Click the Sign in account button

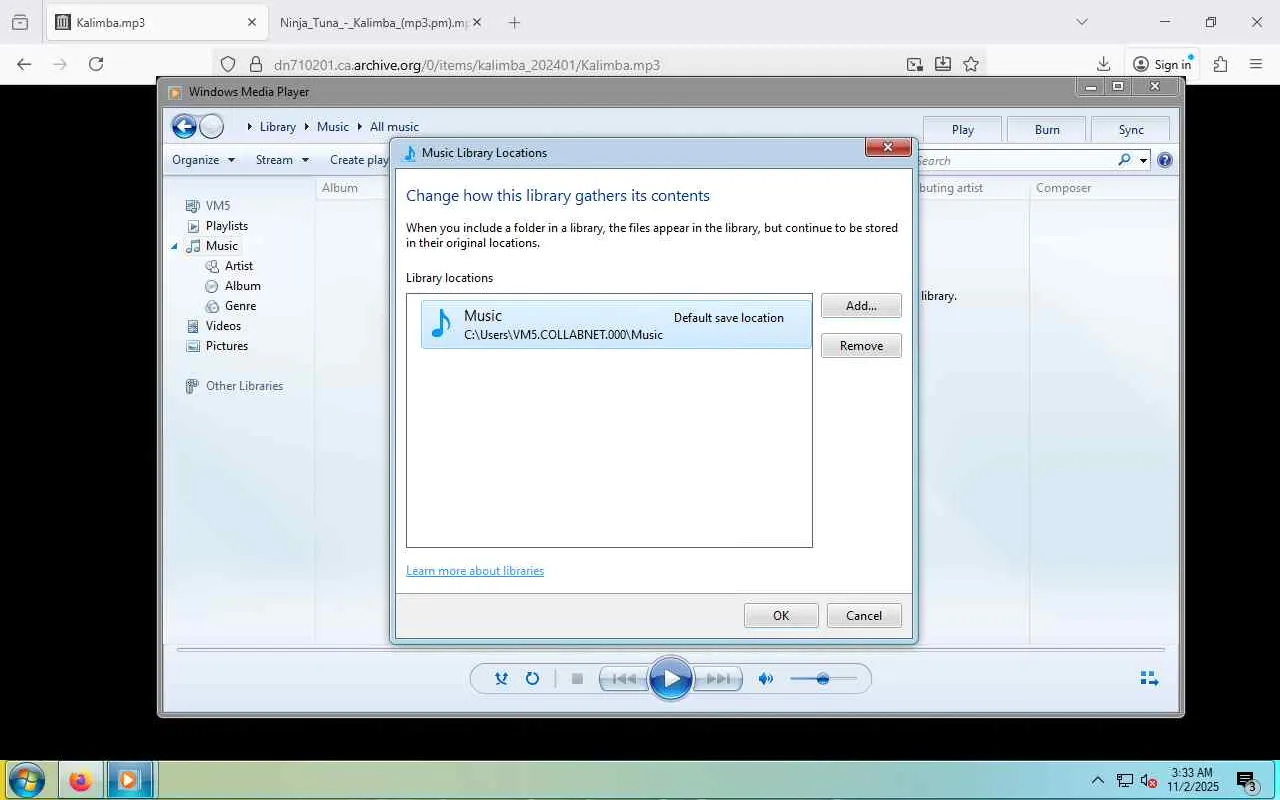(1162, 64)
